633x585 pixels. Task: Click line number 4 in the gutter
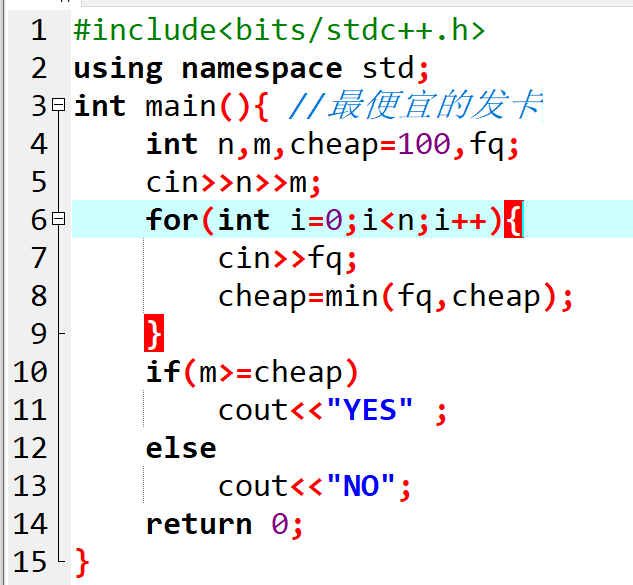click(x=39, y=144)
